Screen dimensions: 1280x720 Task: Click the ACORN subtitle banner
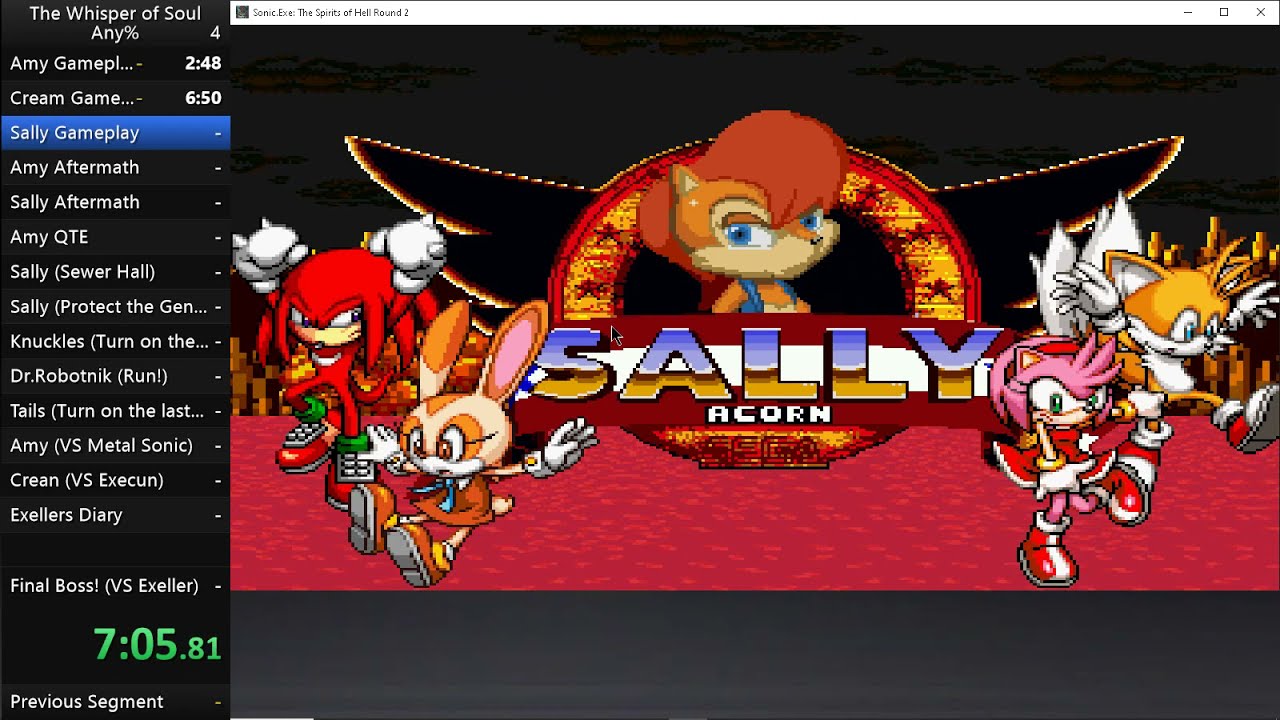pos(770,414)
